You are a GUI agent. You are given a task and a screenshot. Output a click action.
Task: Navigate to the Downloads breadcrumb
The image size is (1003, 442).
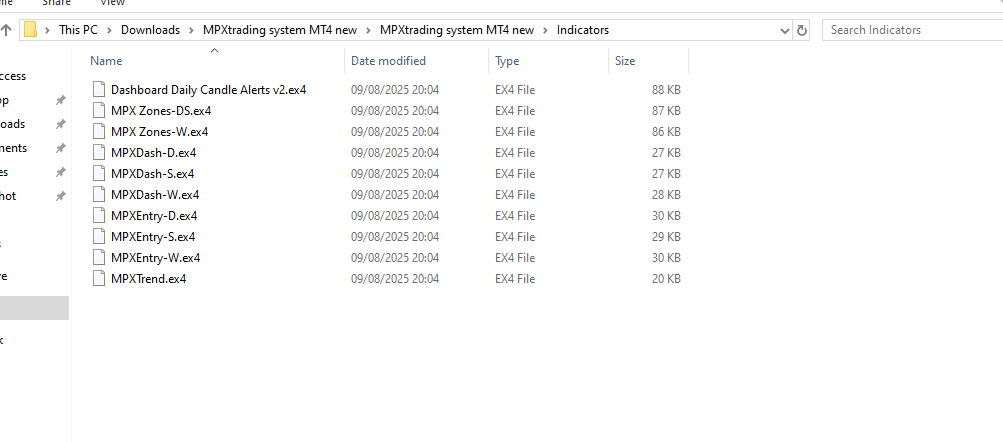(x=150, y=30)
